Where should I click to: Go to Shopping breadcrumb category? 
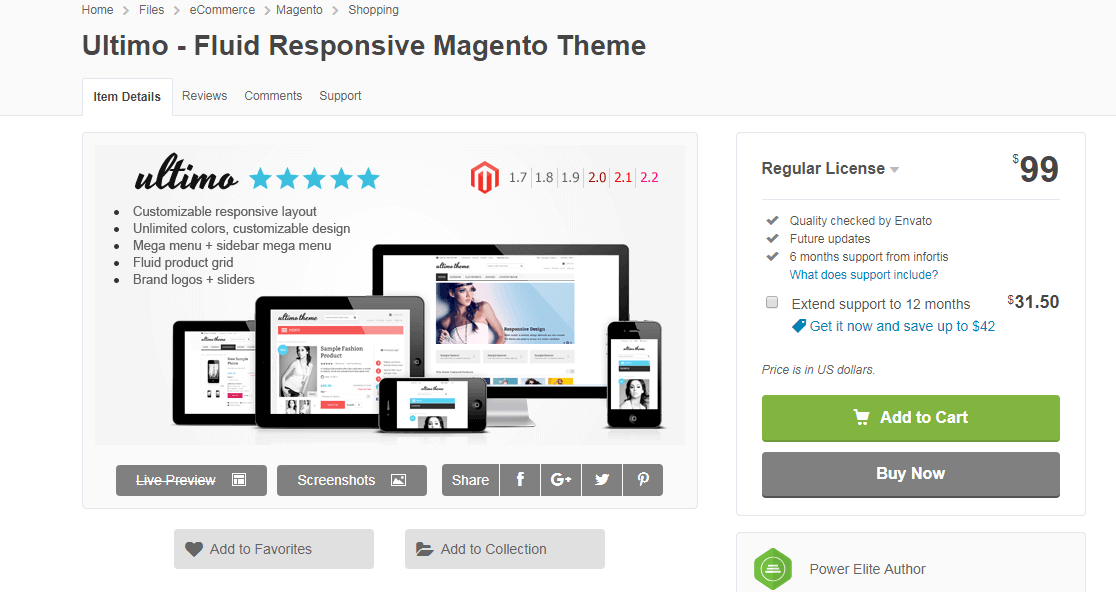pyautogui.click(x=373, y=10)
